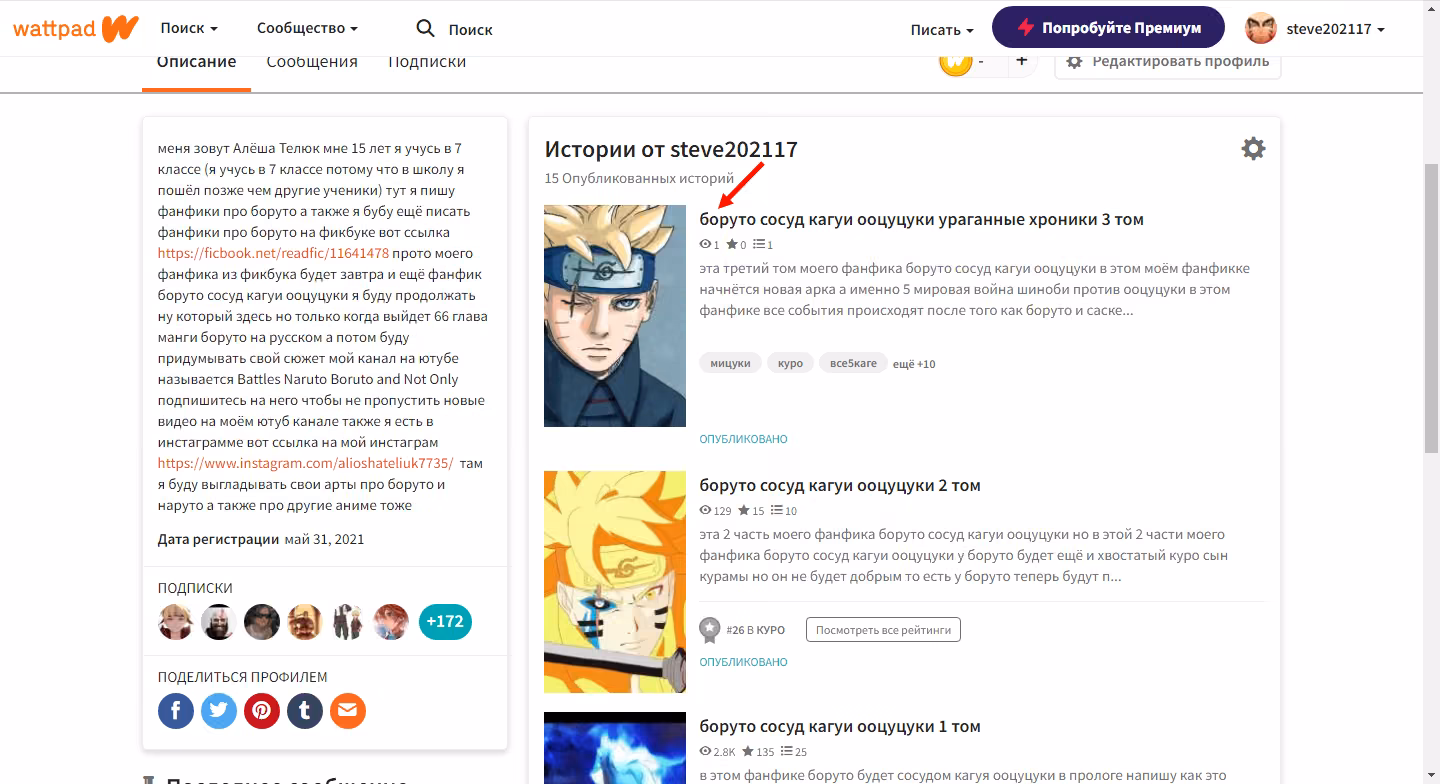Image resolution: width=1440 pixels, height=784 pixels.
Task: Open the Instagram alioshateliuk7735 link
Action: pos(305,463)
